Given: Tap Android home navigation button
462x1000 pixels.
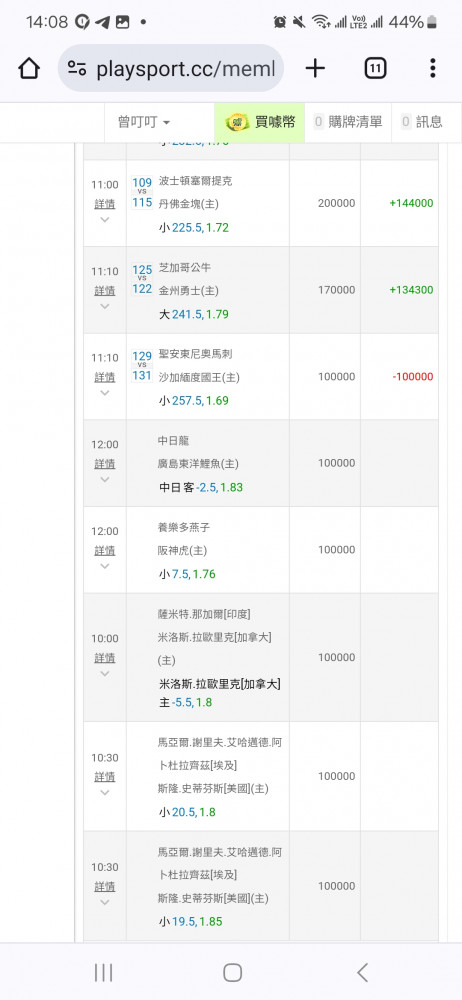Looking at the screenshot, I should pyautogui.click(x=232, y=972).
